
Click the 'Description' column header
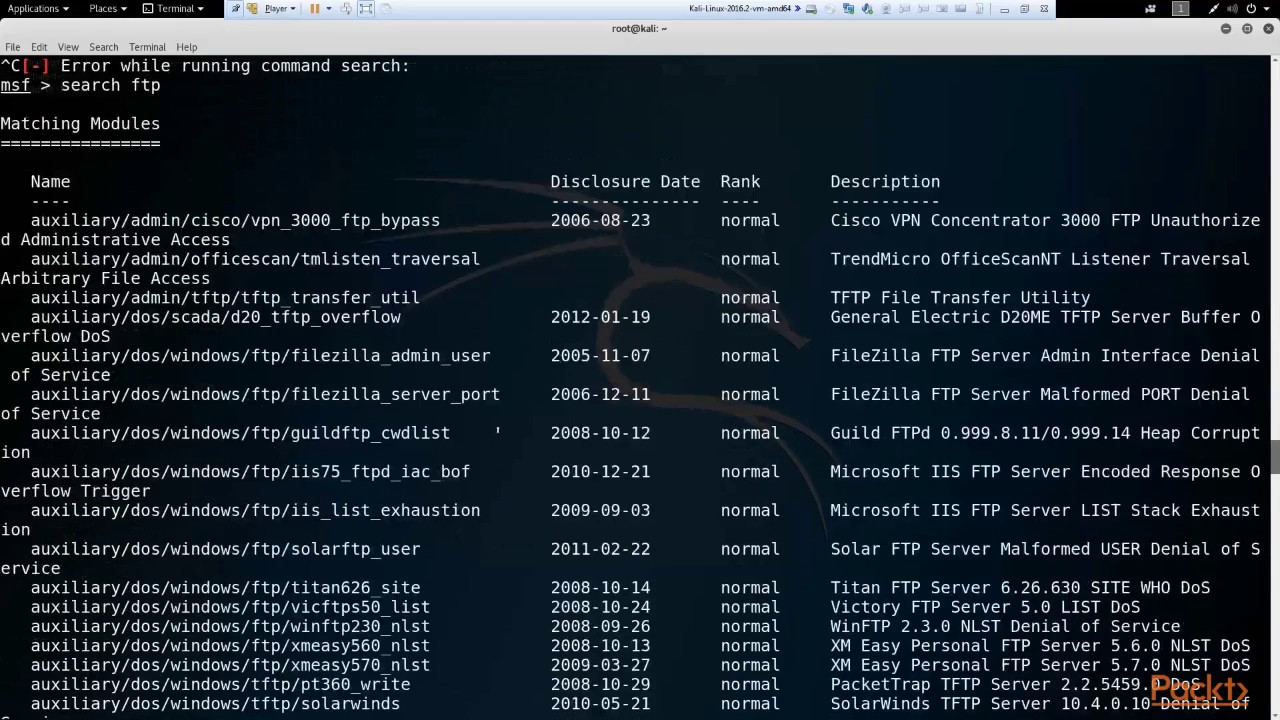[885, 182]
